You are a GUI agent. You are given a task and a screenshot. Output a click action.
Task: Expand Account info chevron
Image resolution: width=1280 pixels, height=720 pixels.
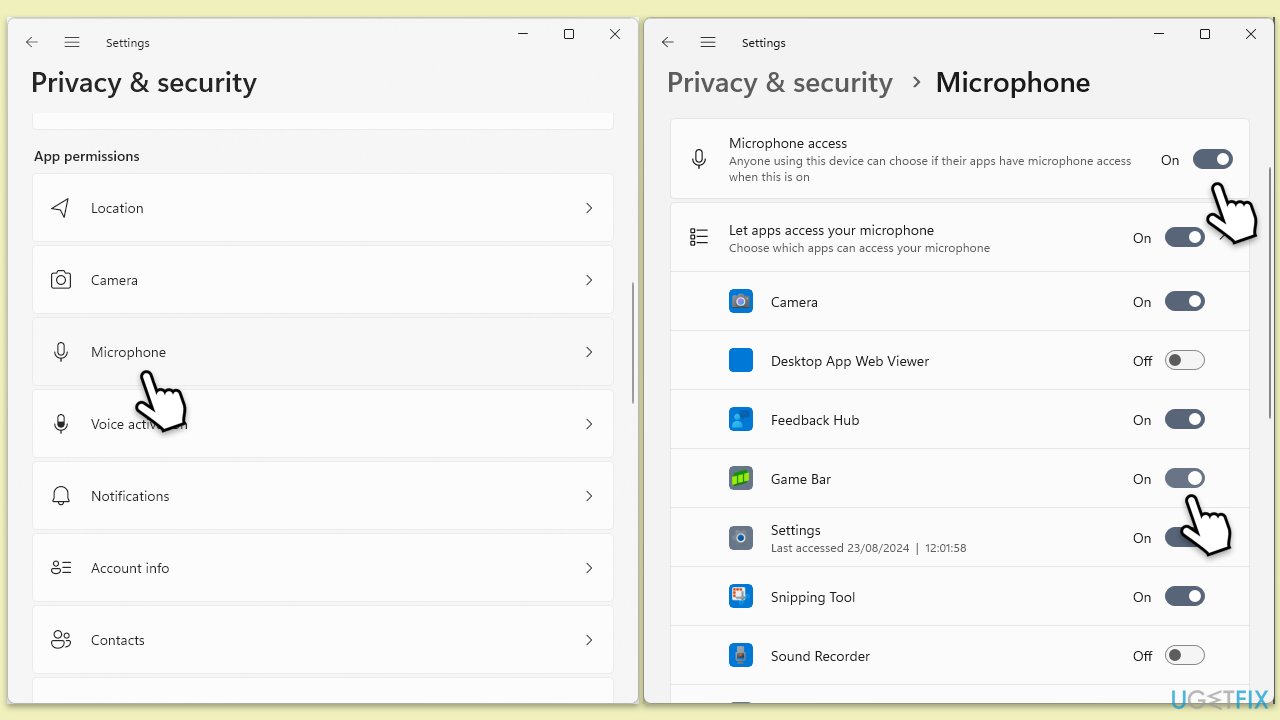pos(589,568)
